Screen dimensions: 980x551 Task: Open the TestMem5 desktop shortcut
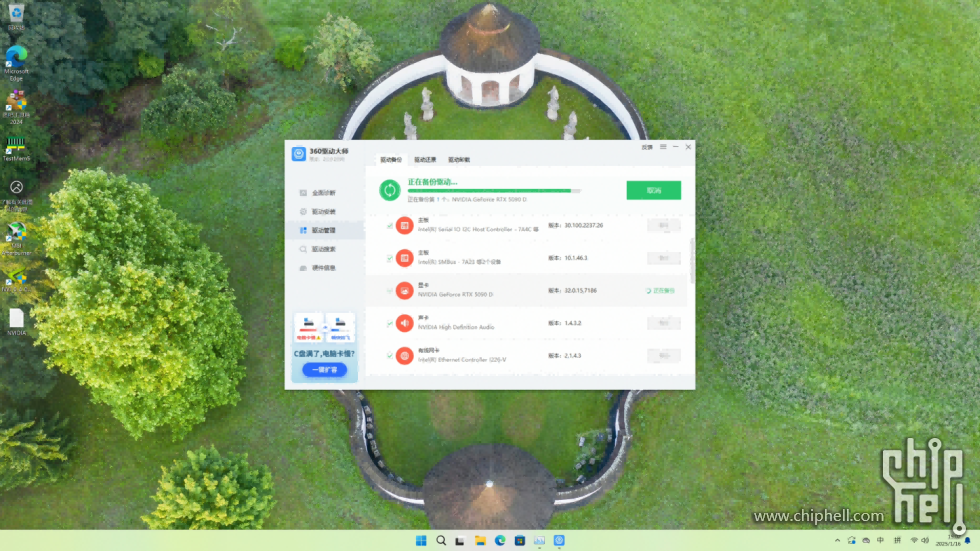click(x=17, y=146)
